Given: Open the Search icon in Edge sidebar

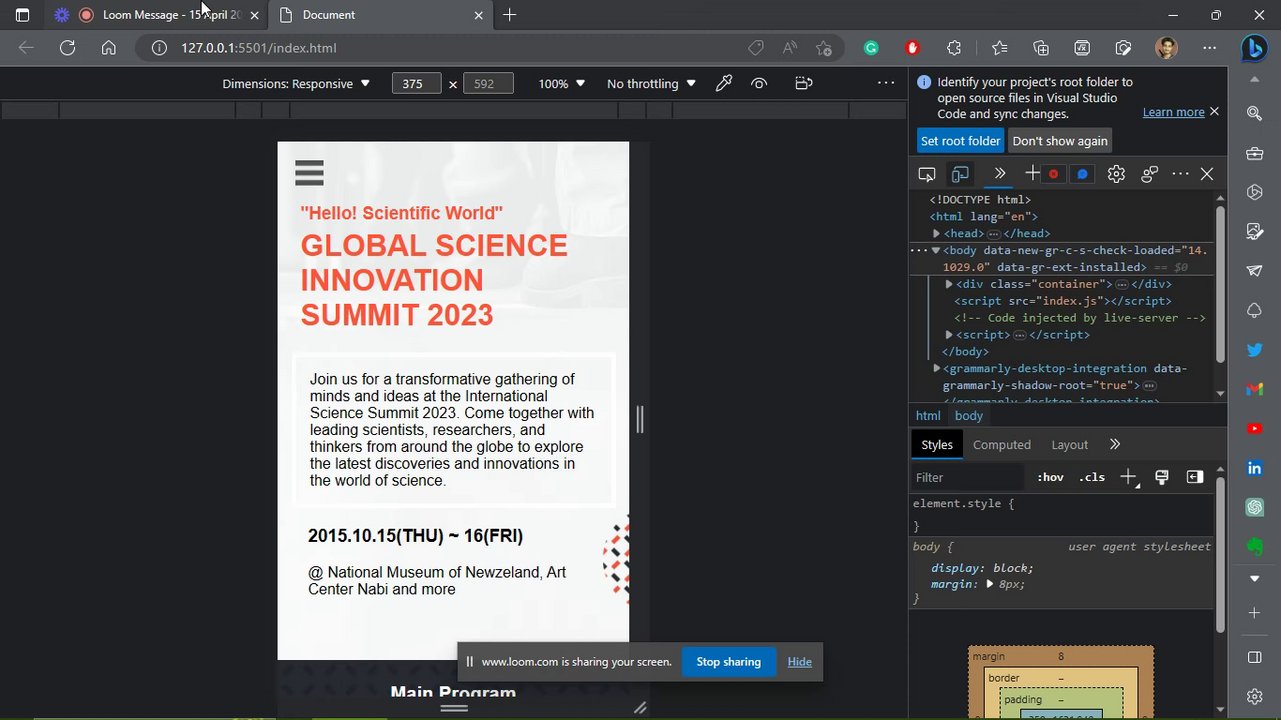Looking at the screenshot, I should 1254,114.
